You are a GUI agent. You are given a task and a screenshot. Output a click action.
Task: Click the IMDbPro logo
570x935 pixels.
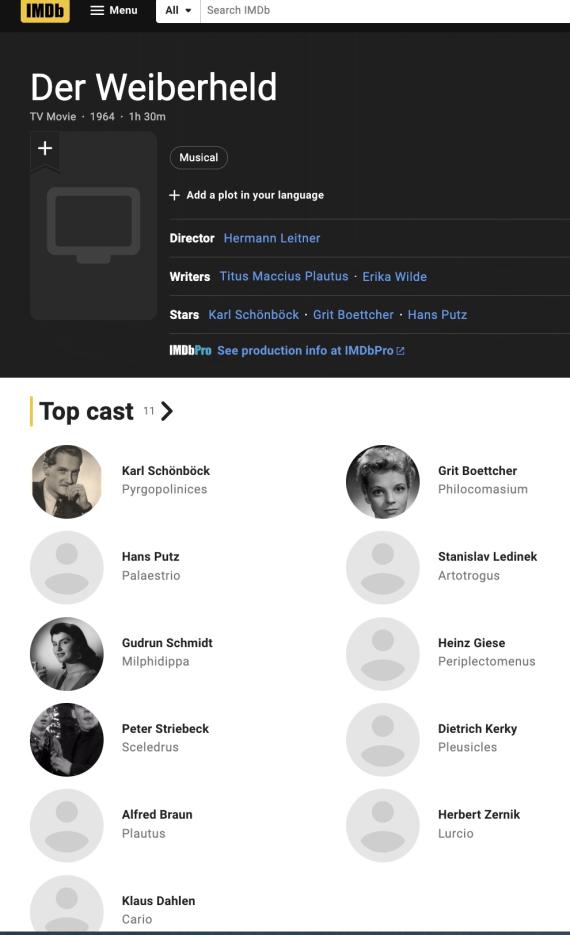[190, 351]
